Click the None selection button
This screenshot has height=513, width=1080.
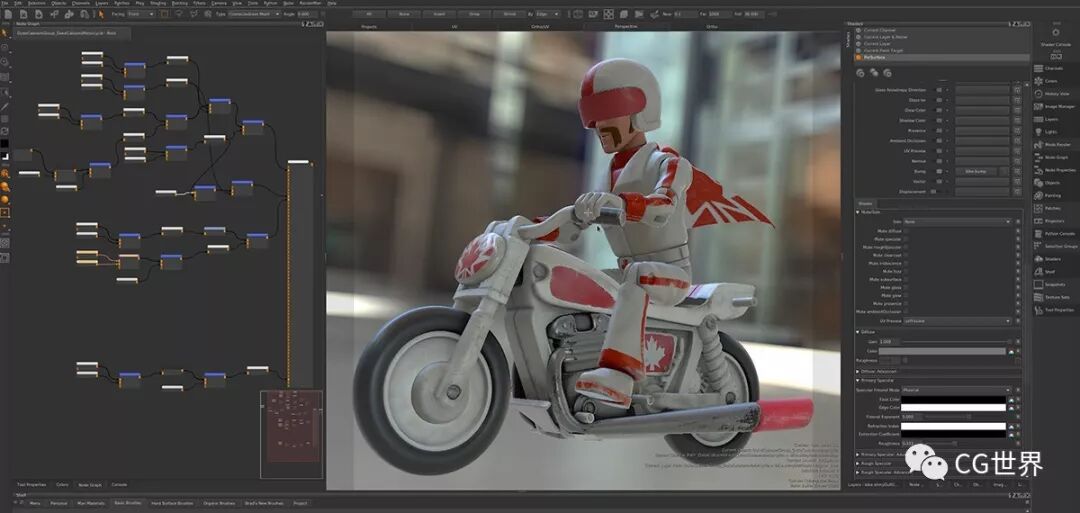point(404,14)
